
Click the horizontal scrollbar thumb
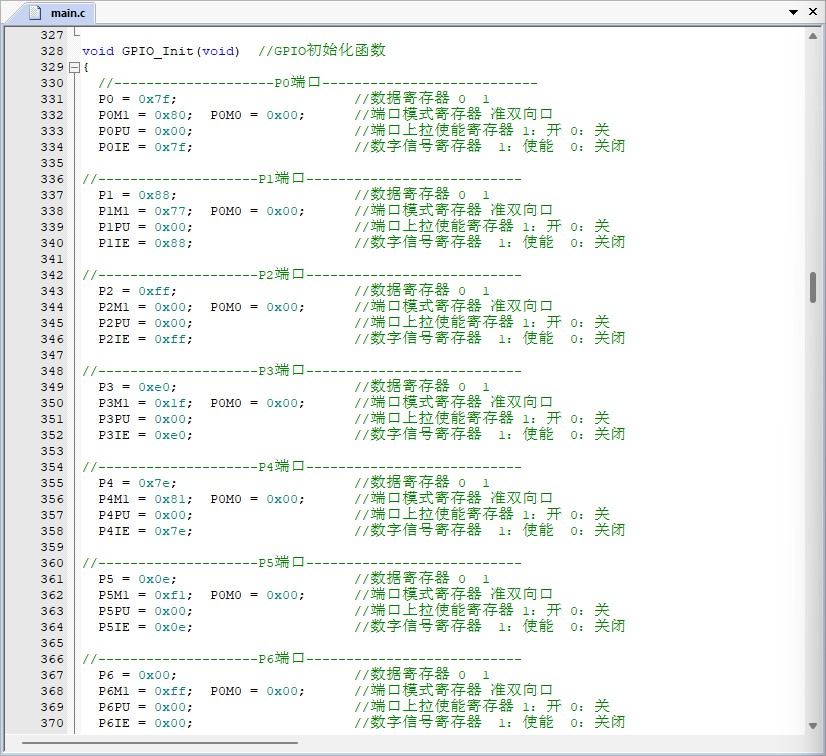[x=160, y=743]
